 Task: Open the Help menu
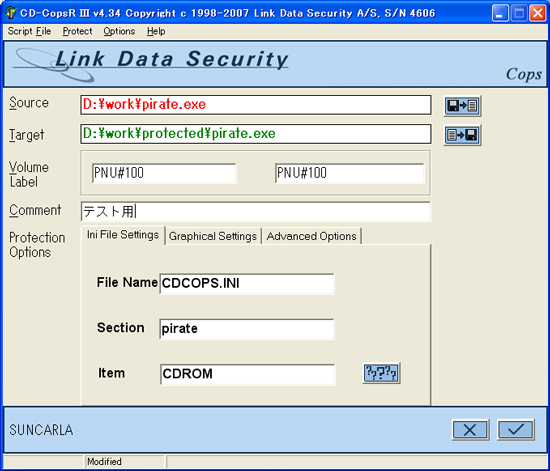pyautogui.click(x=156, y=31)
